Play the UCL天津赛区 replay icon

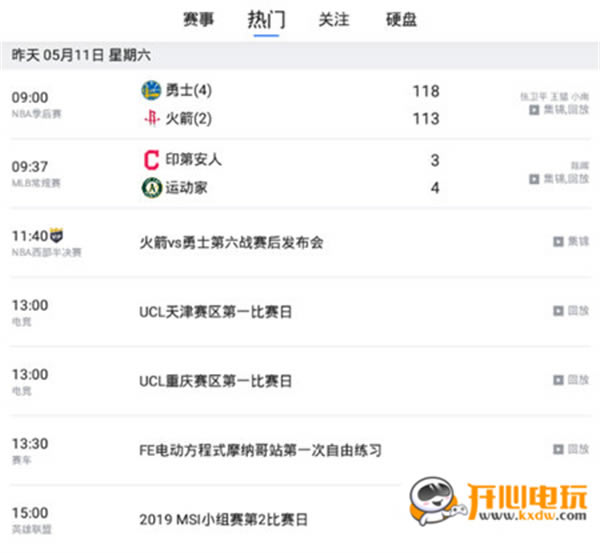point(558,311)
